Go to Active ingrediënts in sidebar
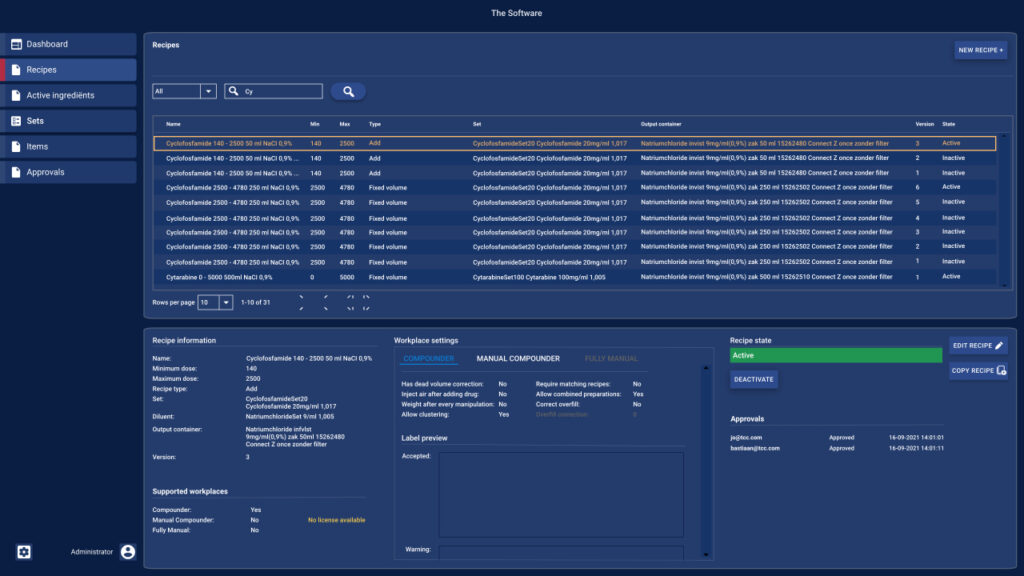The height and width of the screenshot is (576, 1024). [x=60, y=96]
